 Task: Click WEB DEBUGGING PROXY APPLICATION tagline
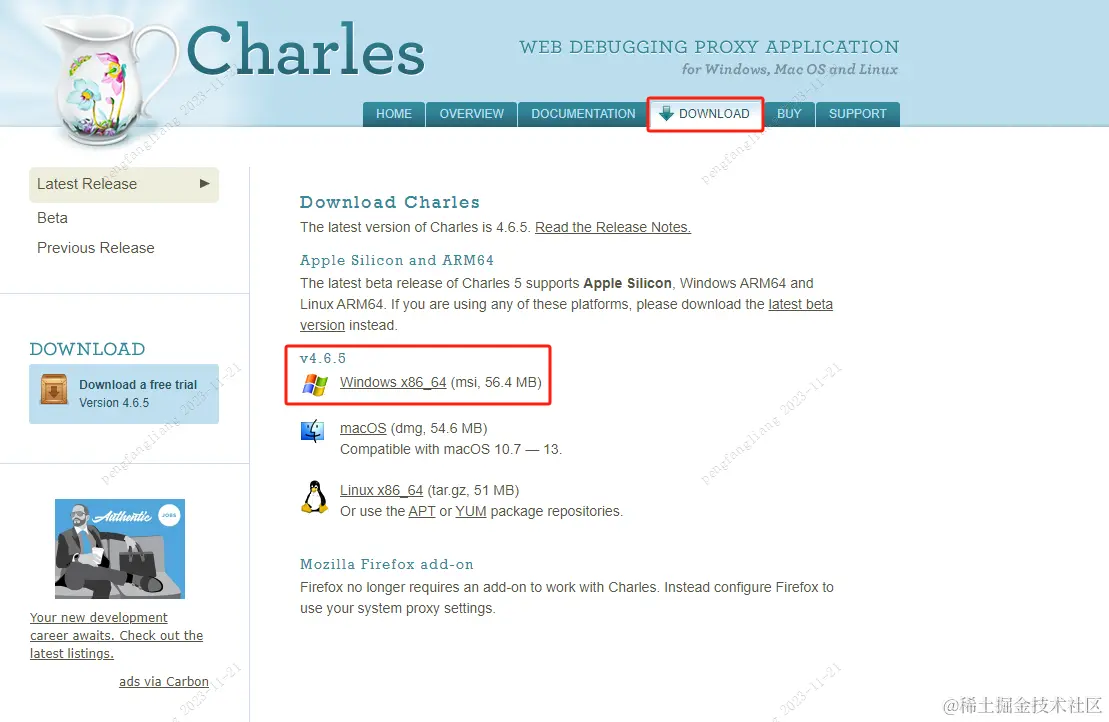(x=709, y=47)
